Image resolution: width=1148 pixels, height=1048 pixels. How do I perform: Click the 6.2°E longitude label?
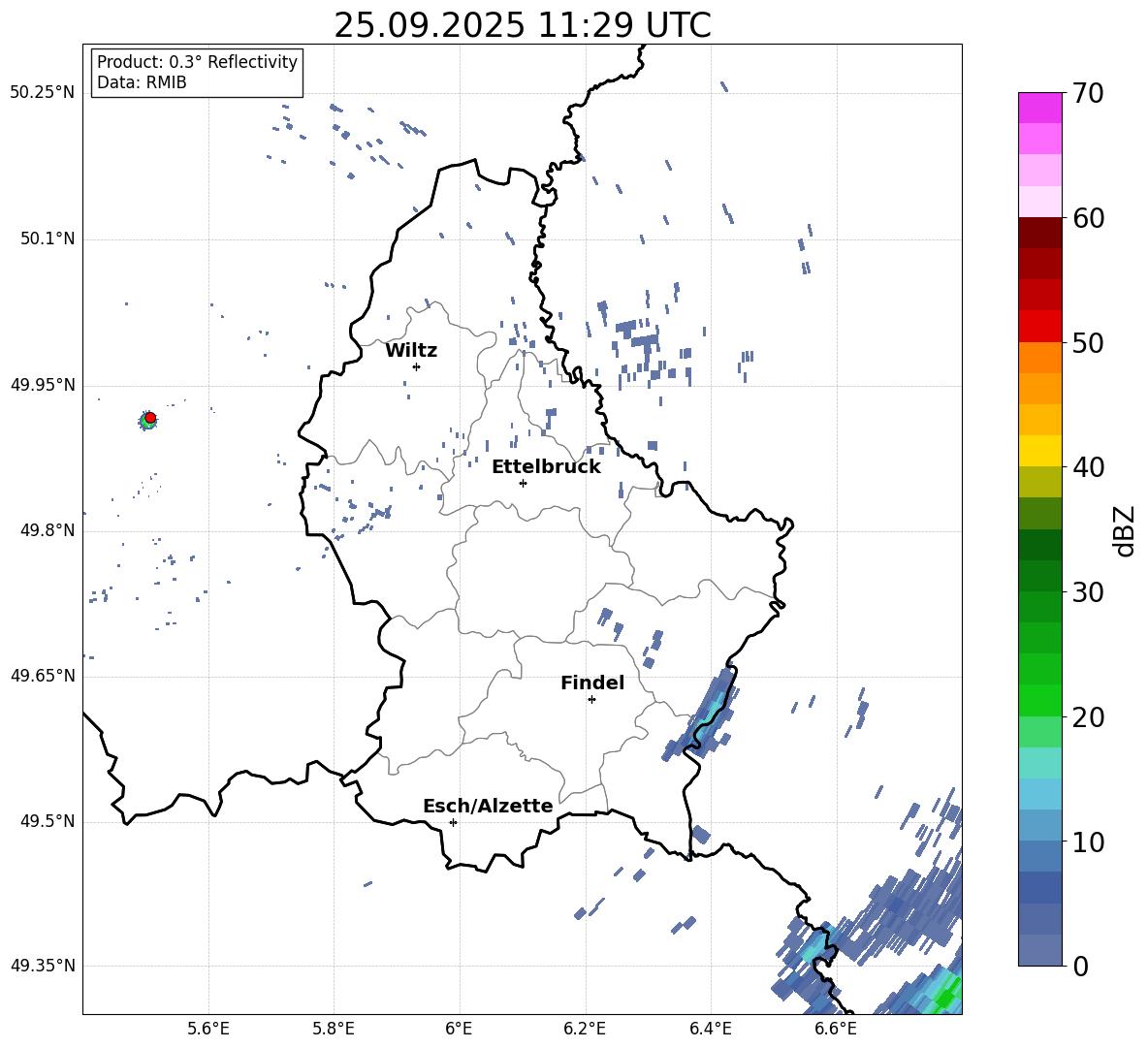click(585, 1029)
